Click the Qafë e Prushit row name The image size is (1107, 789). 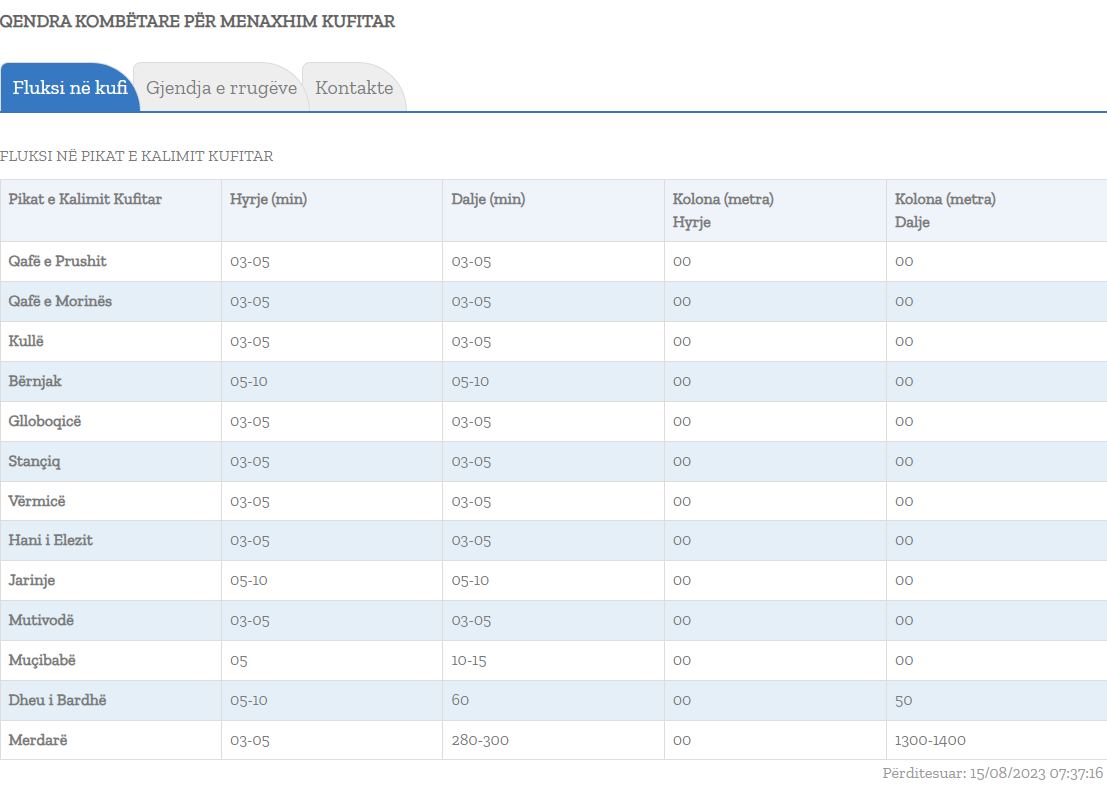pos(58,261)
